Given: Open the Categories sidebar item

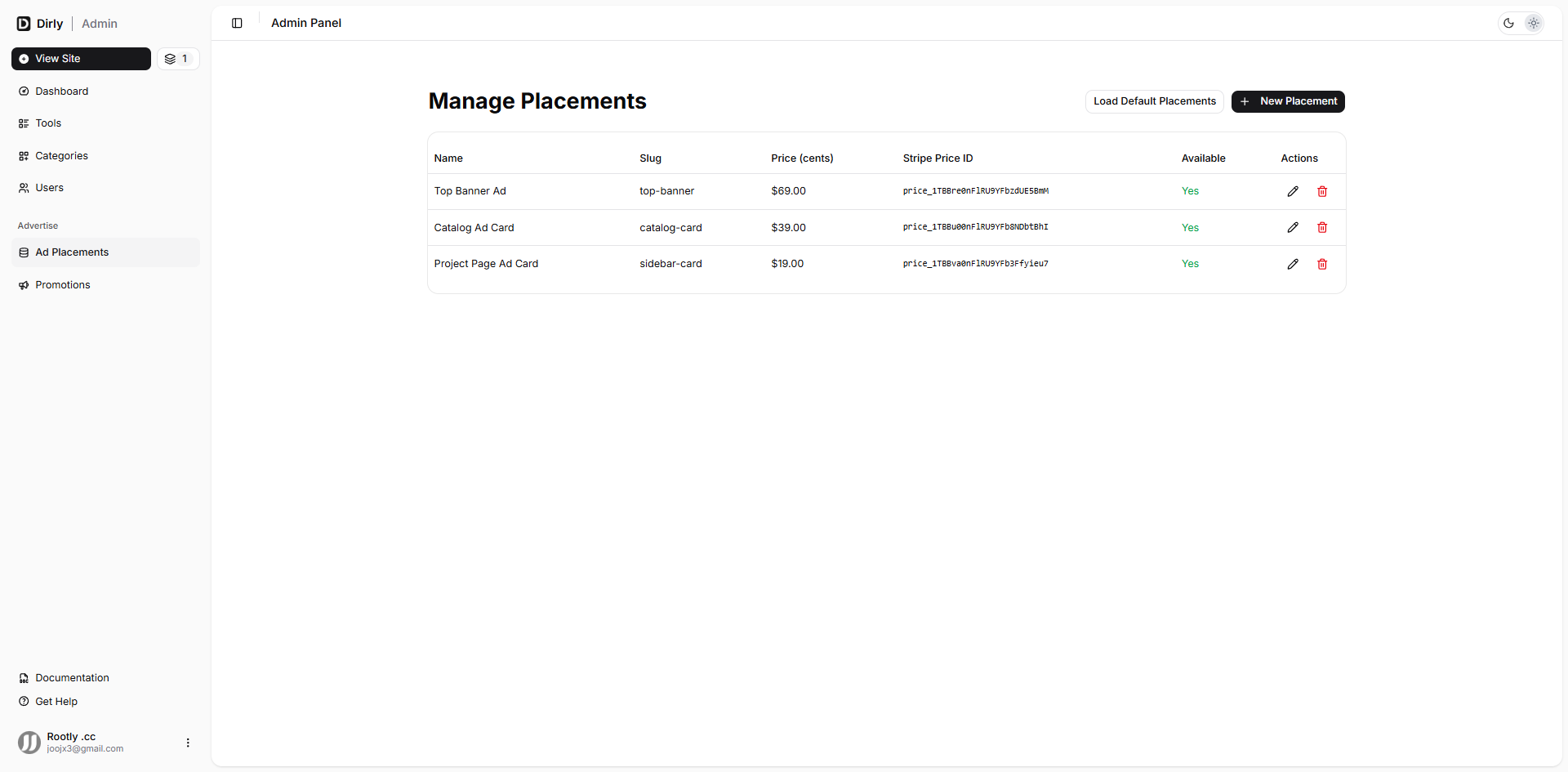Looking at the screenshot, I should (x=61, y=156).
